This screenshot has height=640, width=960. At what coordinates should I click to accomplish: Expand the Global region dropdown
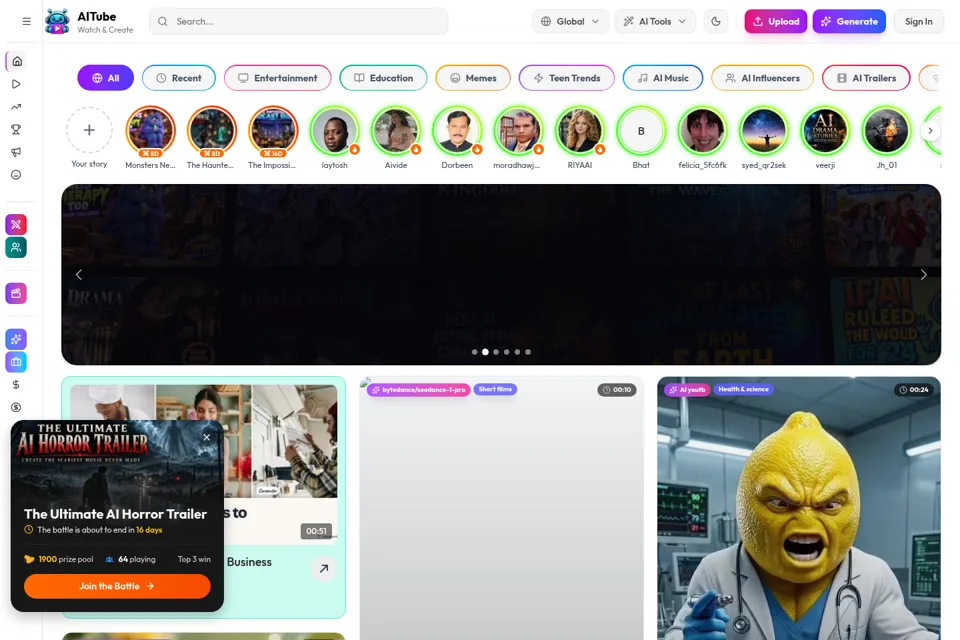570,21
